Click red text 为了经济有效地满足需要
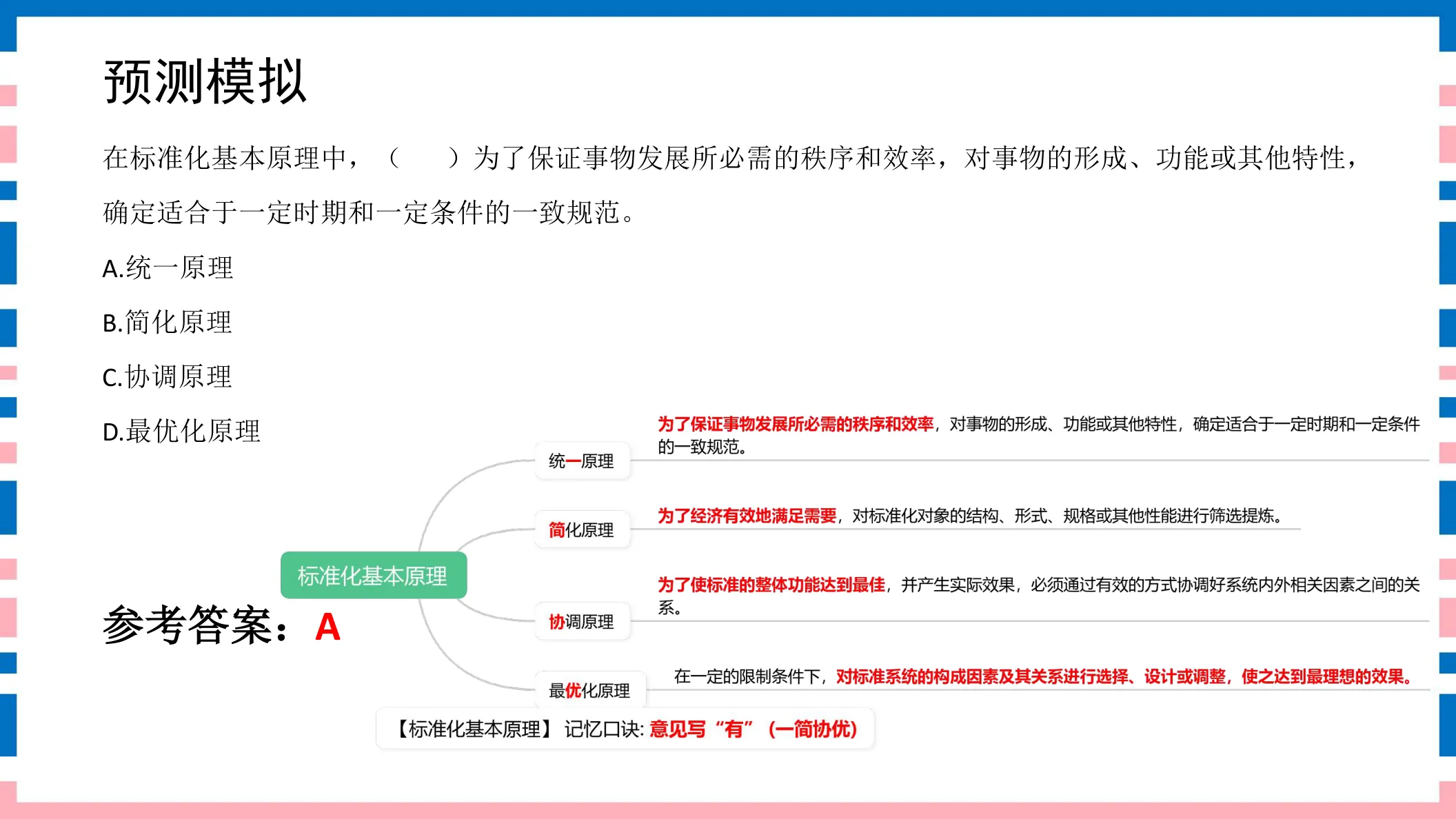 click(x=747, y=516)
